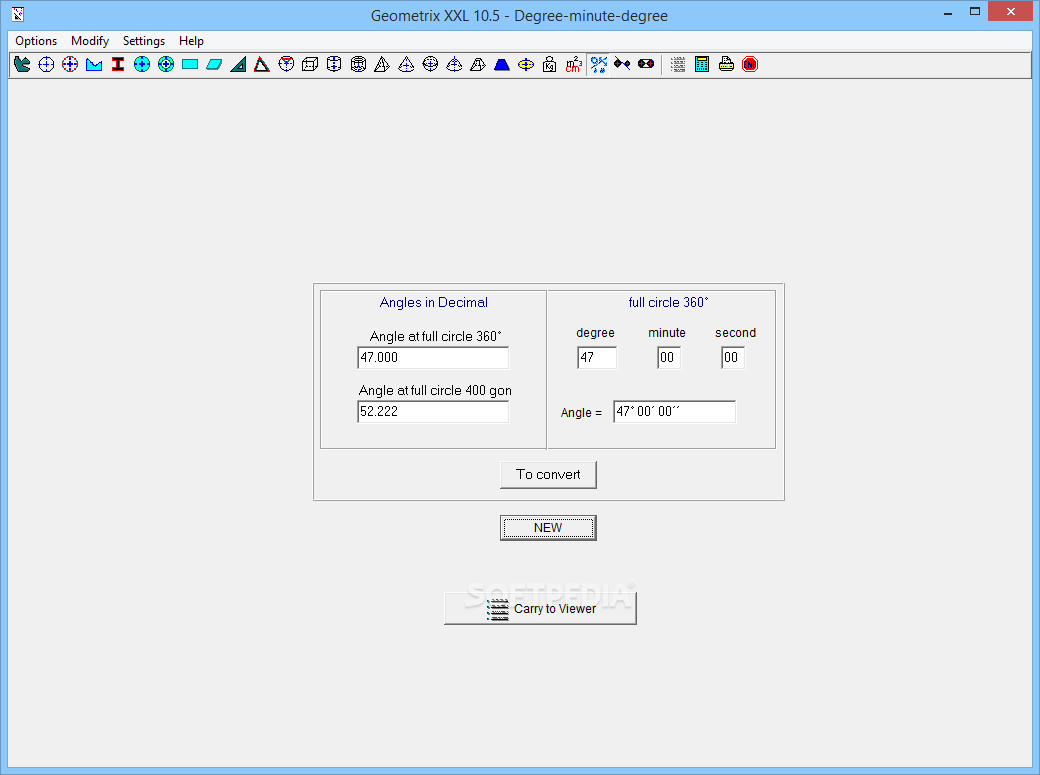Close the Geometrix XXL window
This screenshot has height=775, width=1040.
pos(1010,11)
